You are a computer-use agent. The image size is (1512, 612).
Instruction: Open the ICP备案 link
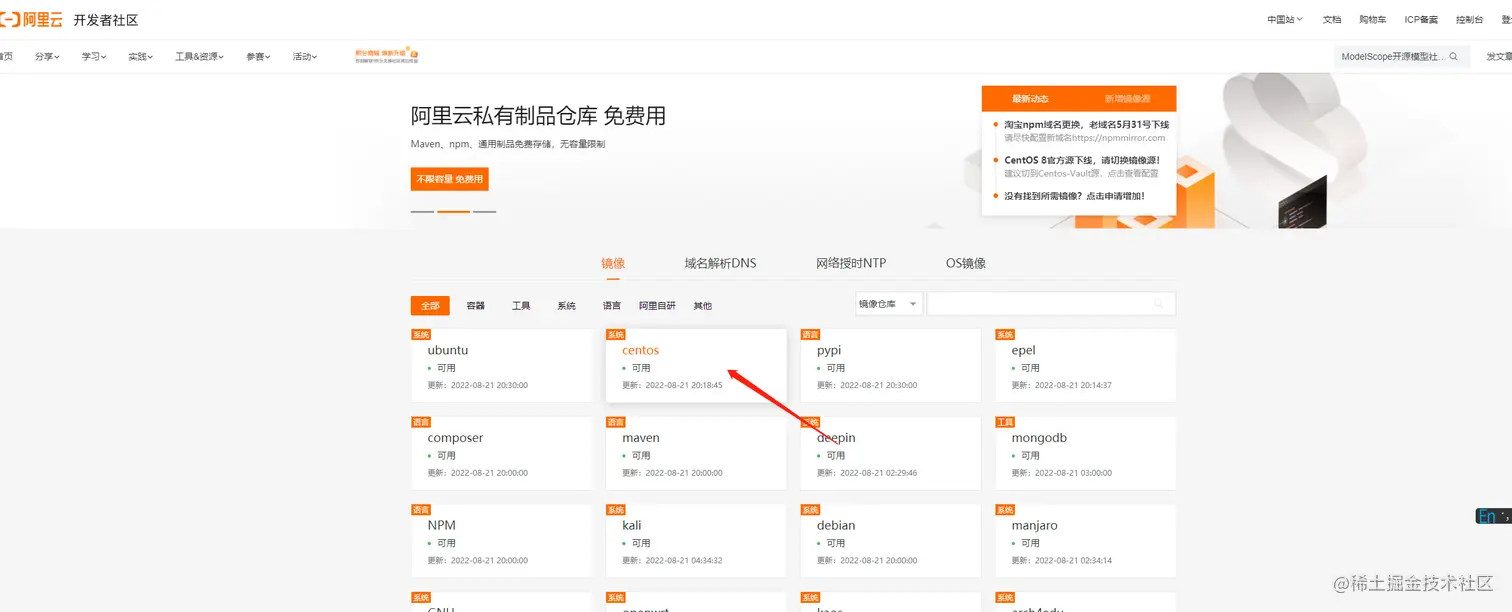(1421, 20)
